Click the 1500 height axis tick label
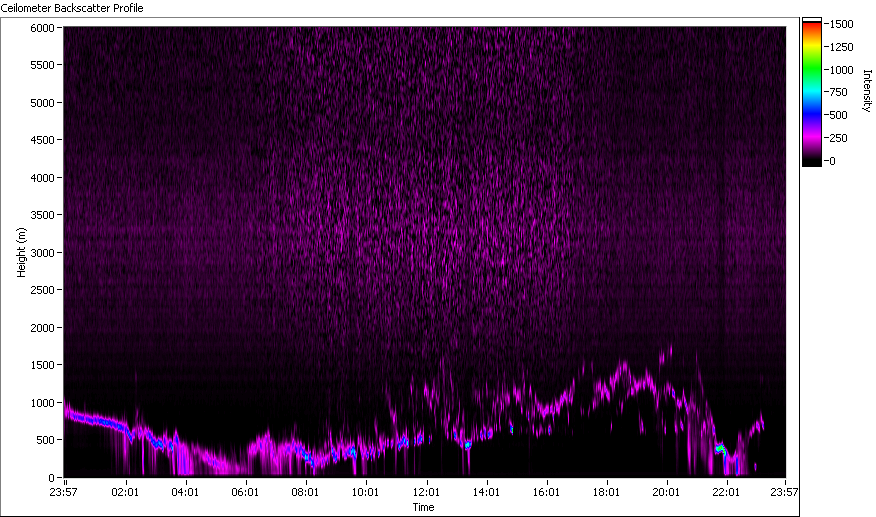This screenshot has width=876, height=517. click(42, 364)
